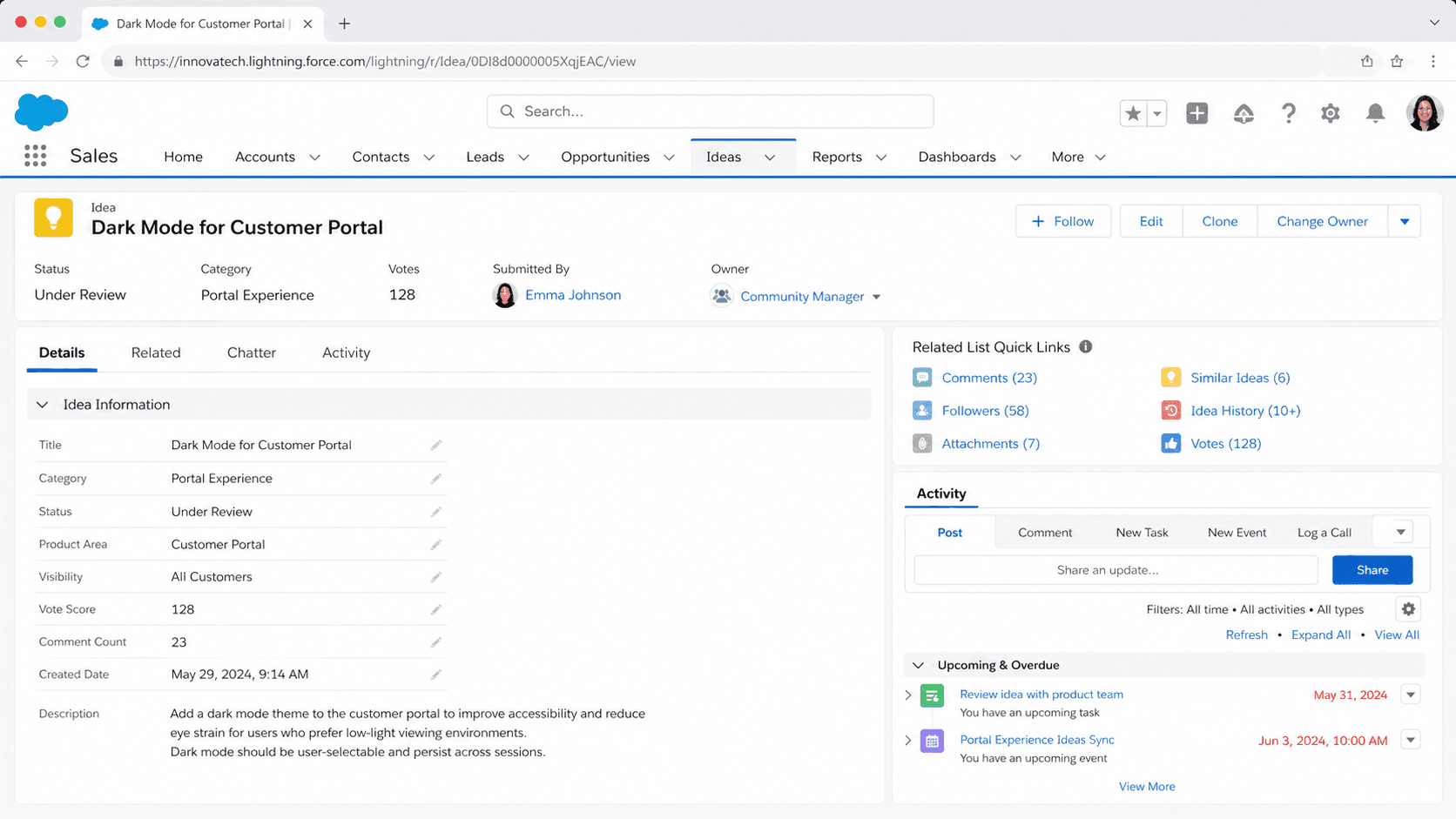Click the Share an update field

[1116, 570]
